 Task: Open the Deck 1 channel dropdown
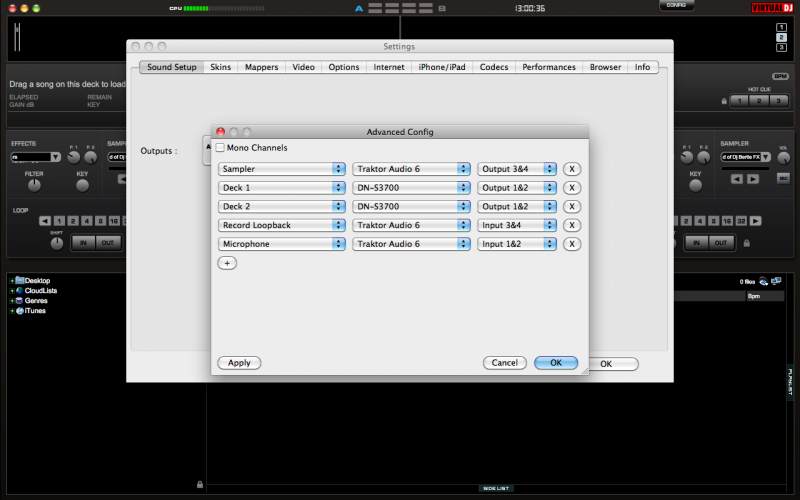tap(282, 188)
